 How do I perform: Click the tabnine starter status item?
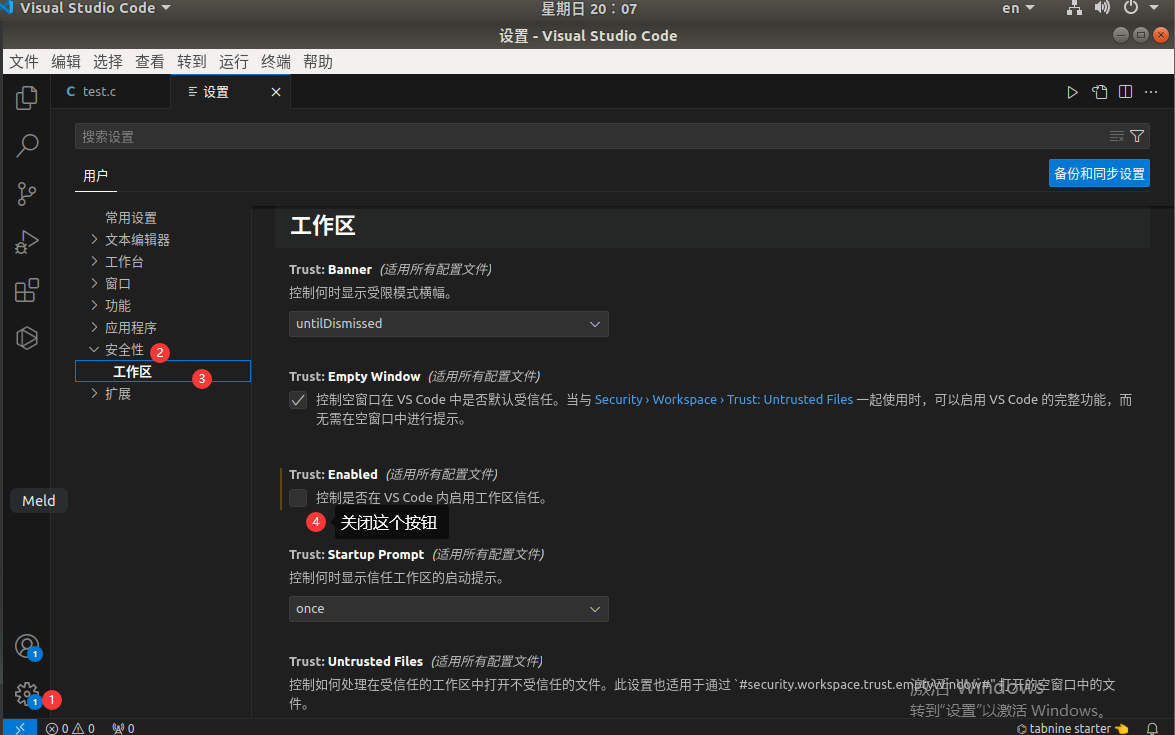(1072, 728)
